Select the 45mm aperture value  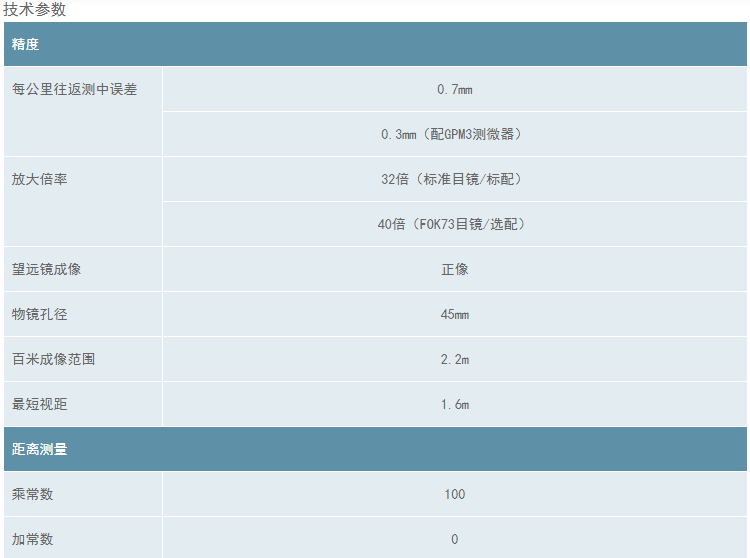point(454,315)
